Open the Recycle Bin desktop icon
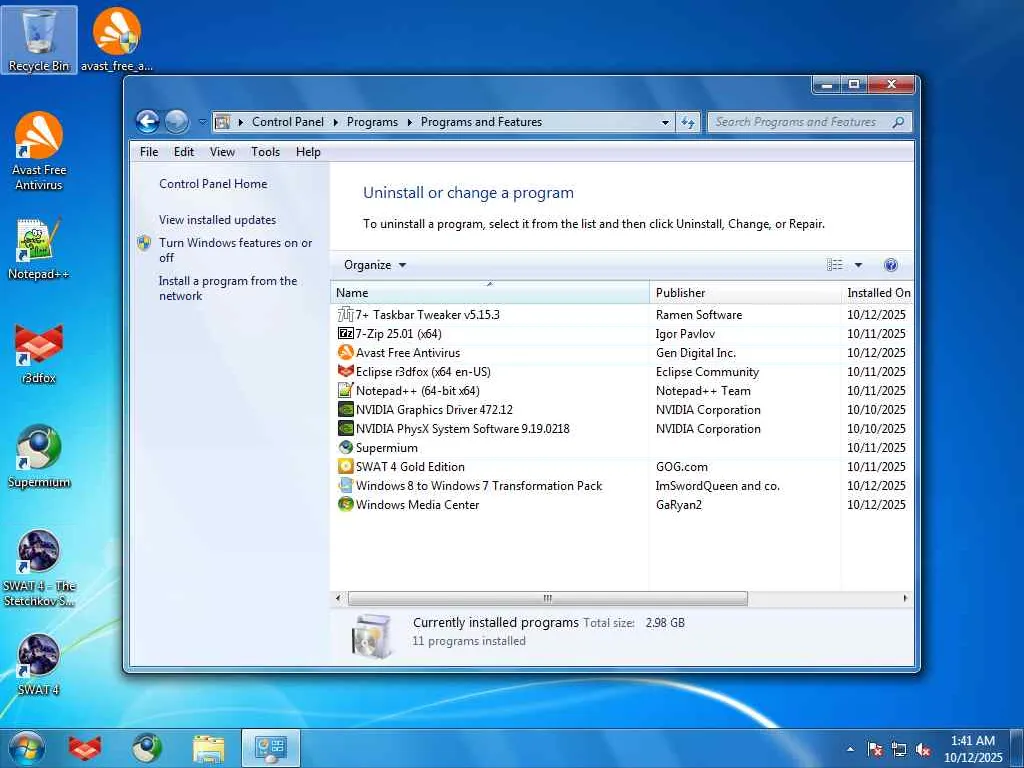Viewport: 1024px width, 768px height. click(x=39, y=40)
